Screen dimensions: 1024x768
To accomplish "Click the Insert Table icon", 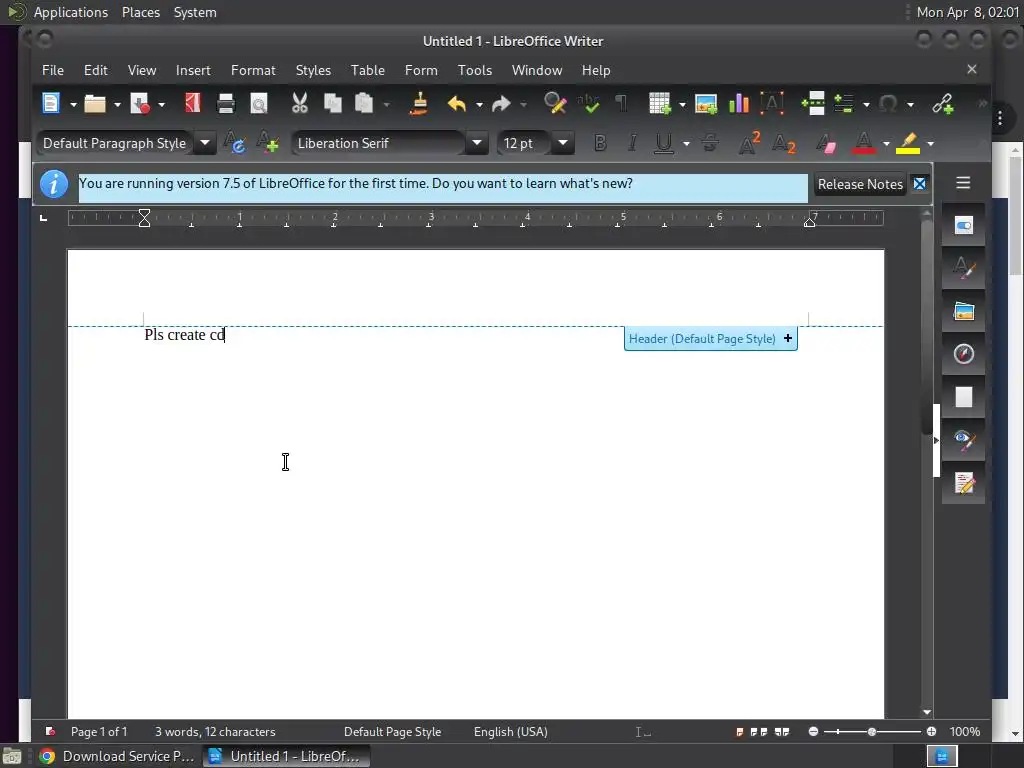I will point(660,103).
